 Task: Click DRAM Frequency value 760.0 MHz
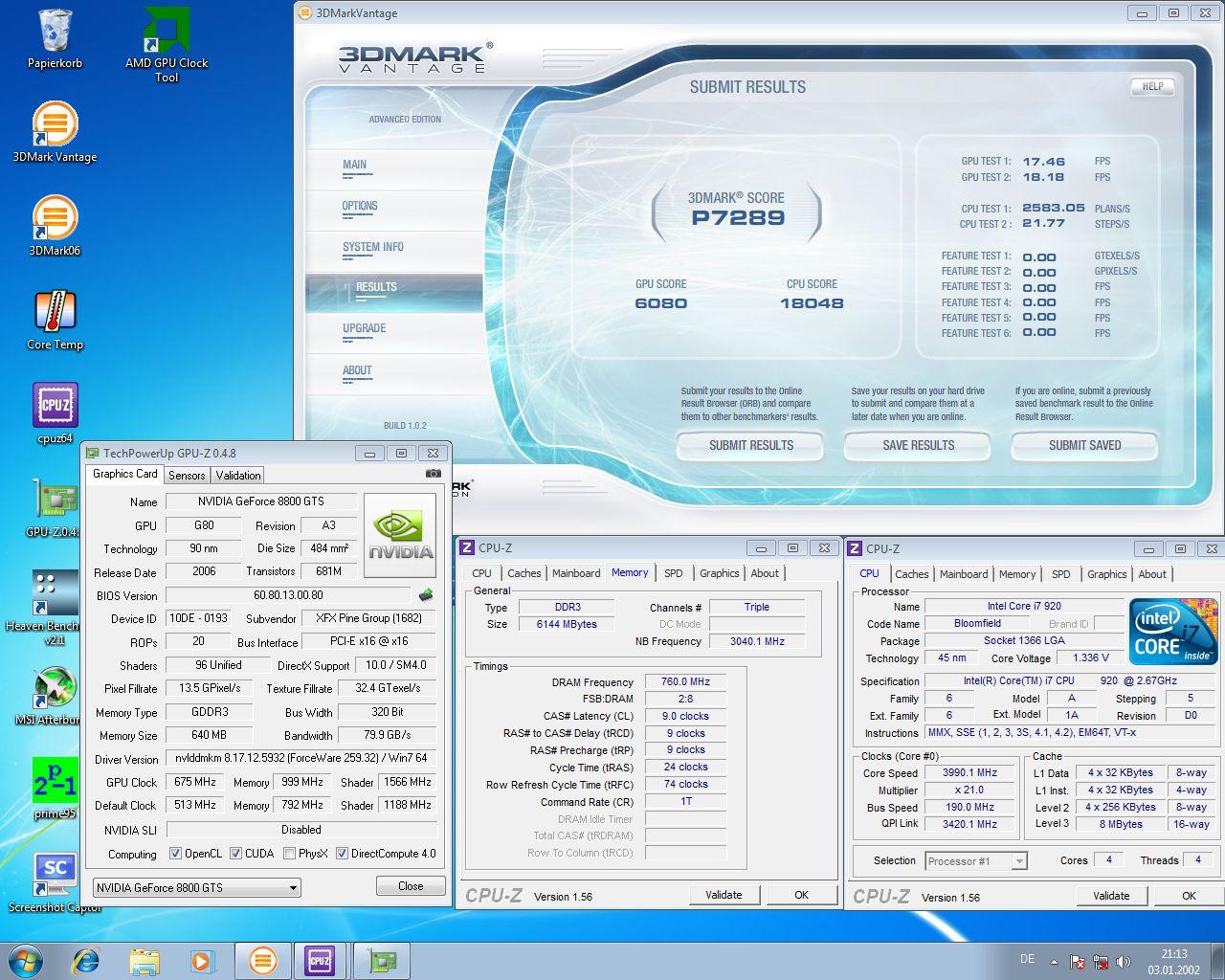[x=685, y=682]
